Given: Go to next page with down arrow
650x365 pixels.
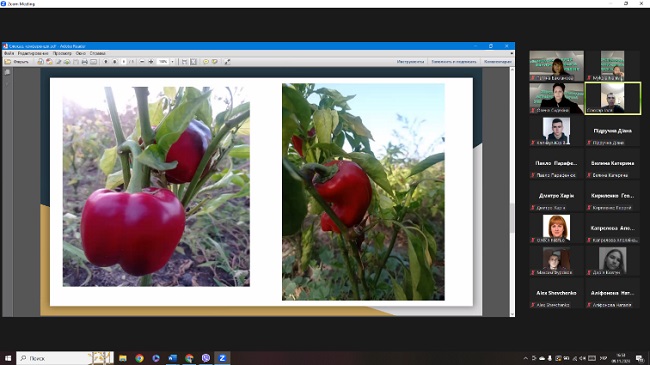Looking at the screenshot, I should [x=115, y=61].
